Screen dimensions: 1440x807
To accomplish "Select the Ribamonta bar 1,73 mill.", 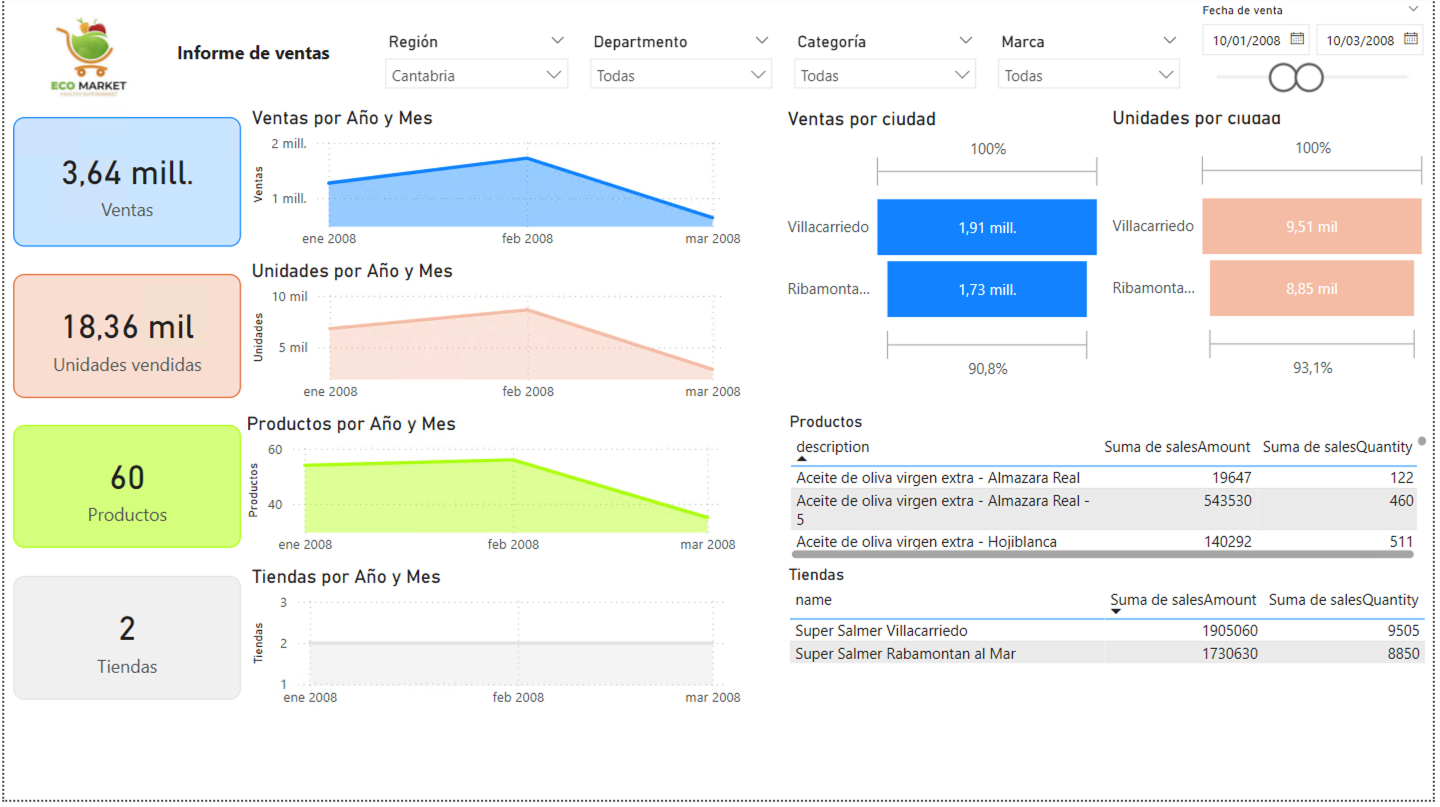I will [987, 289].
